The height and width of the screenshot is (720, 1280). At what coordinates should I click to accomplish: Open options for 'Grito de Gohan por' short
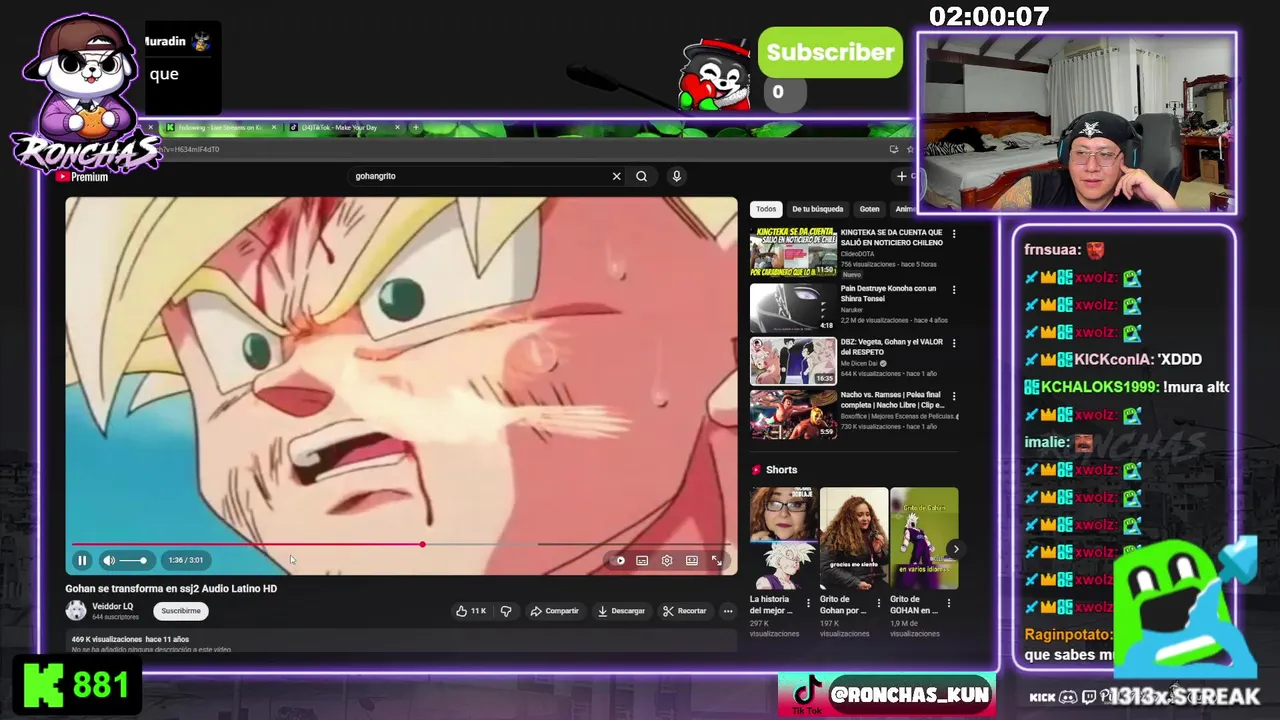click(879, 604)
